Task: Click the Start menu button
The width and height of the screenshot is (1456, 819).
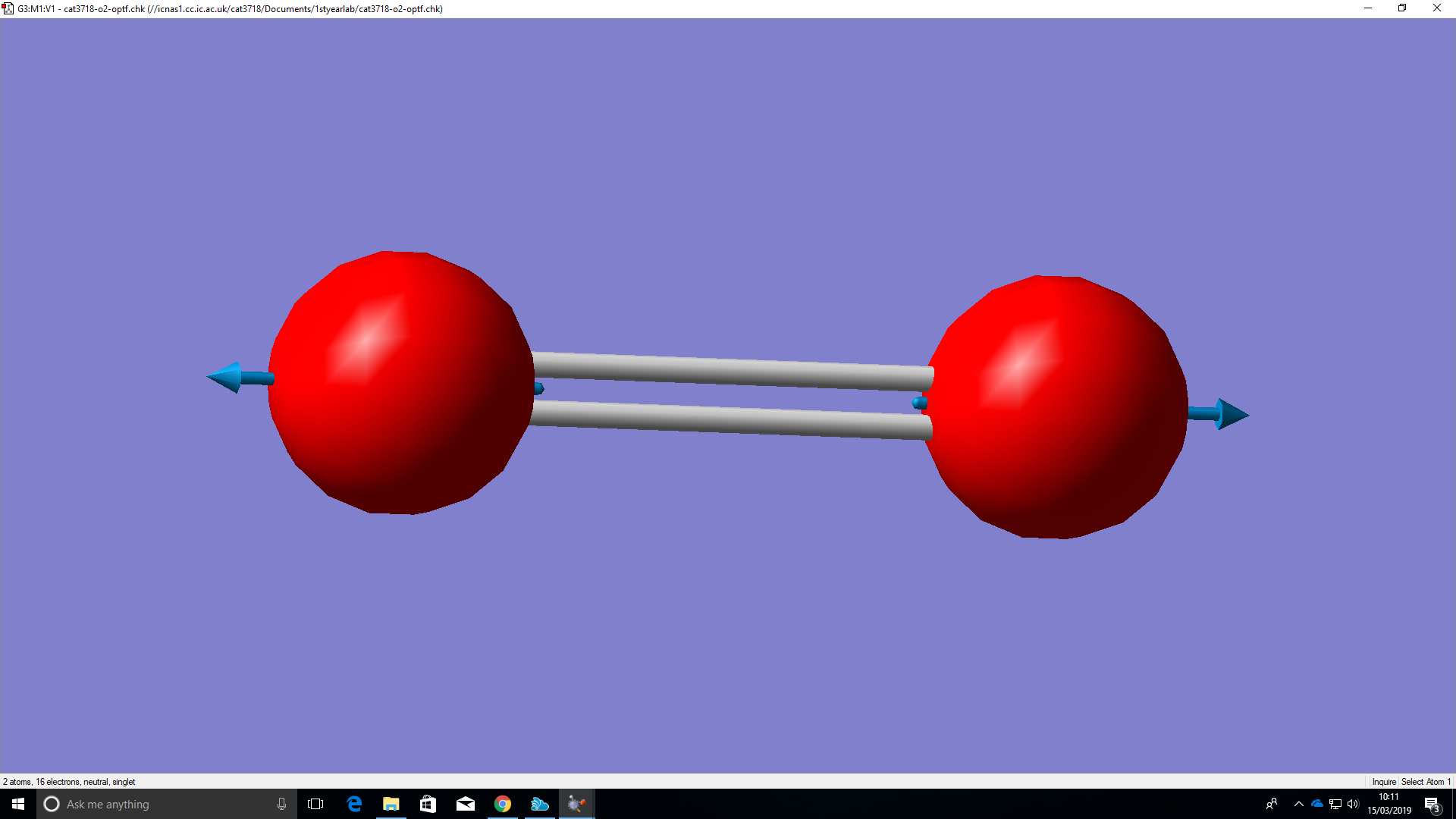Action: point(18,804)
